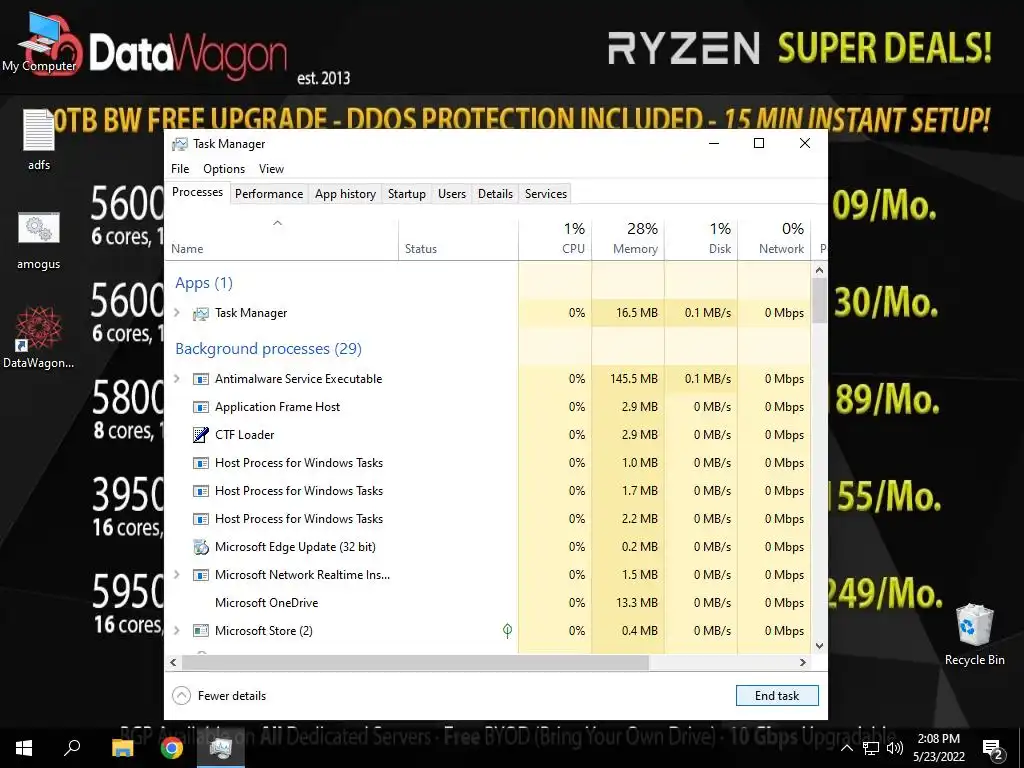
Task: Click the Application Frame Host process icon
Action: tap(200, 408)
